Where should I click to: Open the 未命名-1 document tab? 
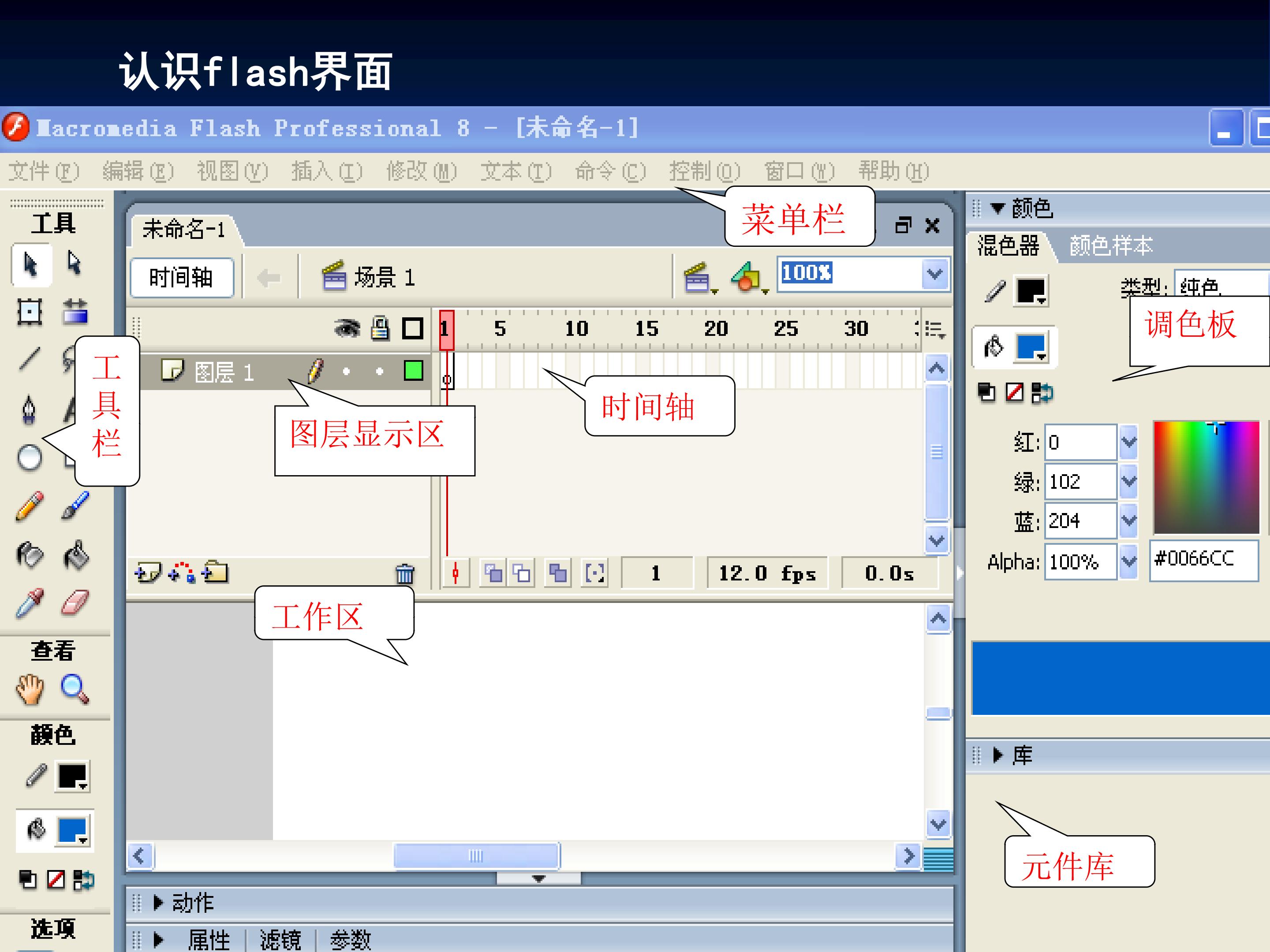click(x=184, y=230)
